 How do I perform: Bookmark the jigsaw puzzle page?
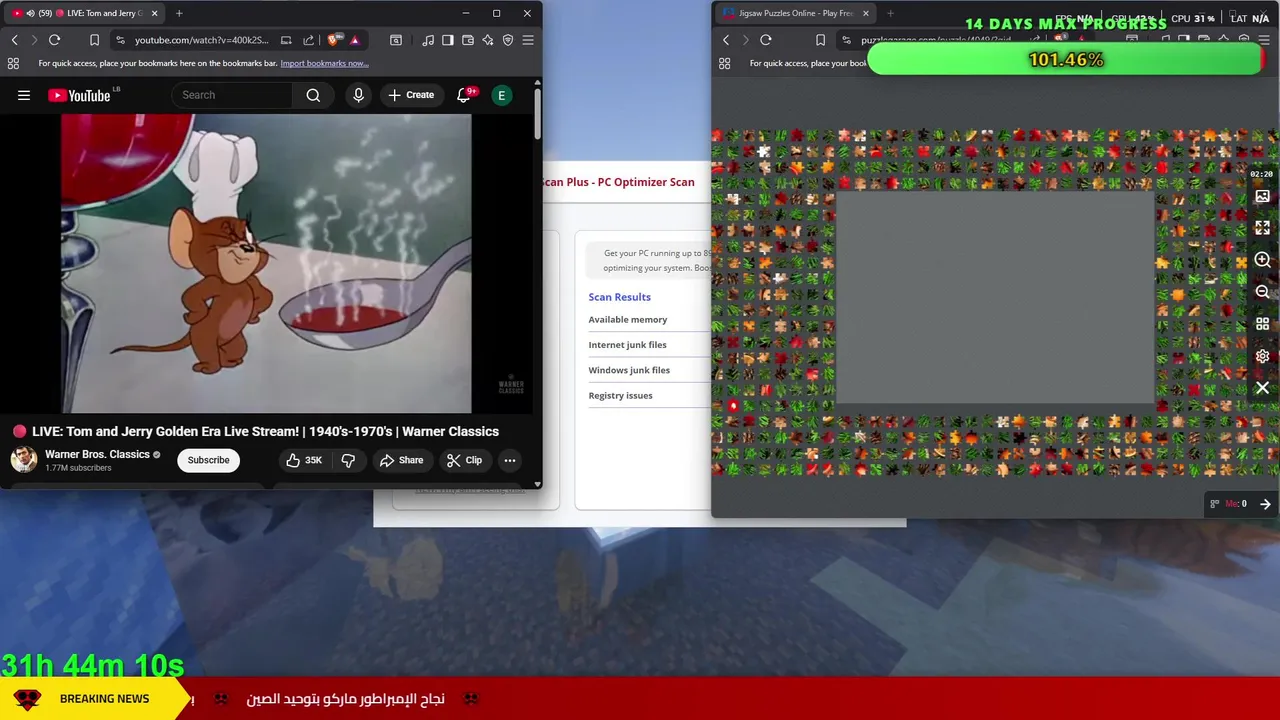click(x=820, y=40)
